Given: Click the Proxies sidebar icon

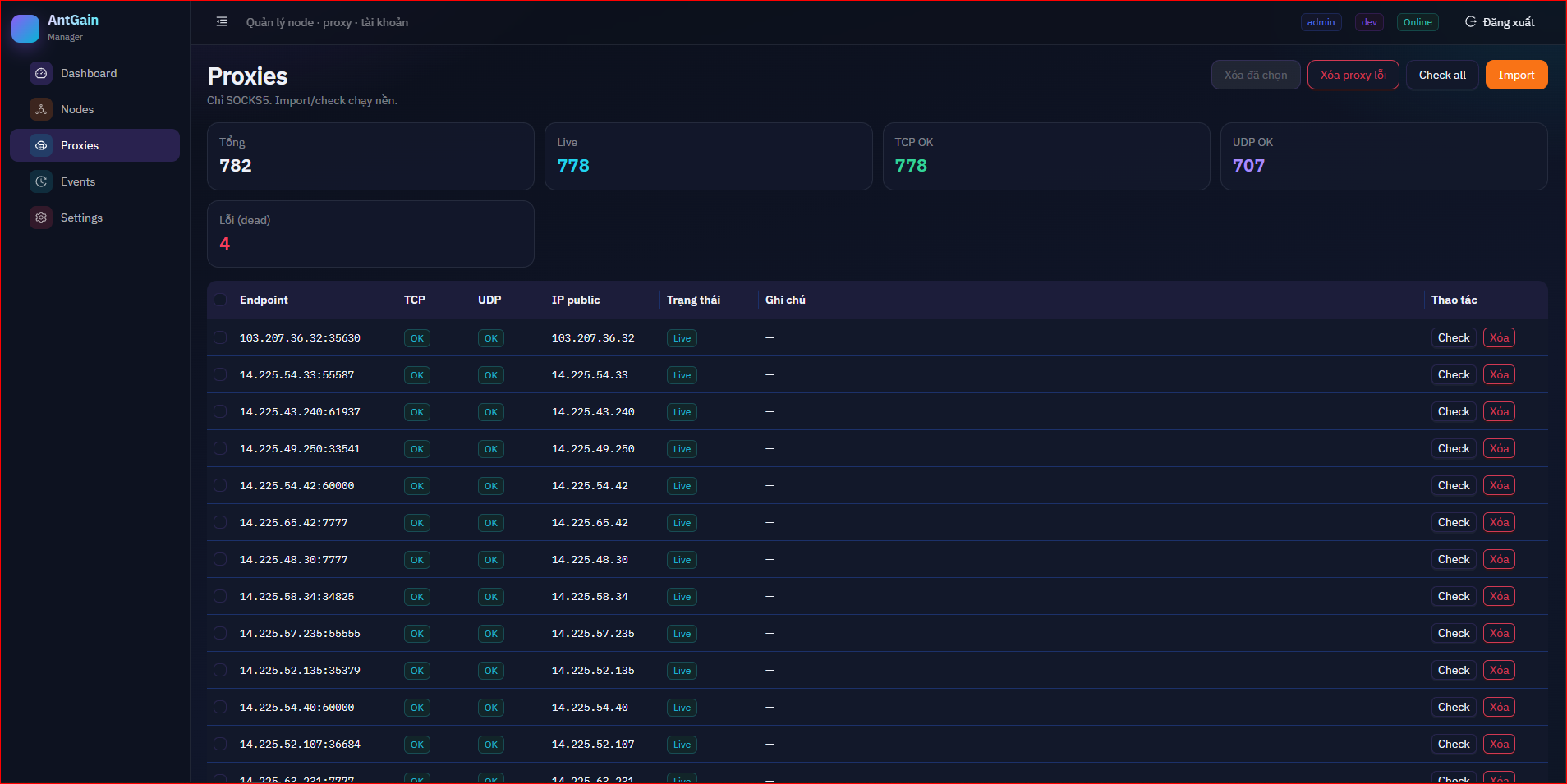Looking at the screenshot, I should click(41, 145).
